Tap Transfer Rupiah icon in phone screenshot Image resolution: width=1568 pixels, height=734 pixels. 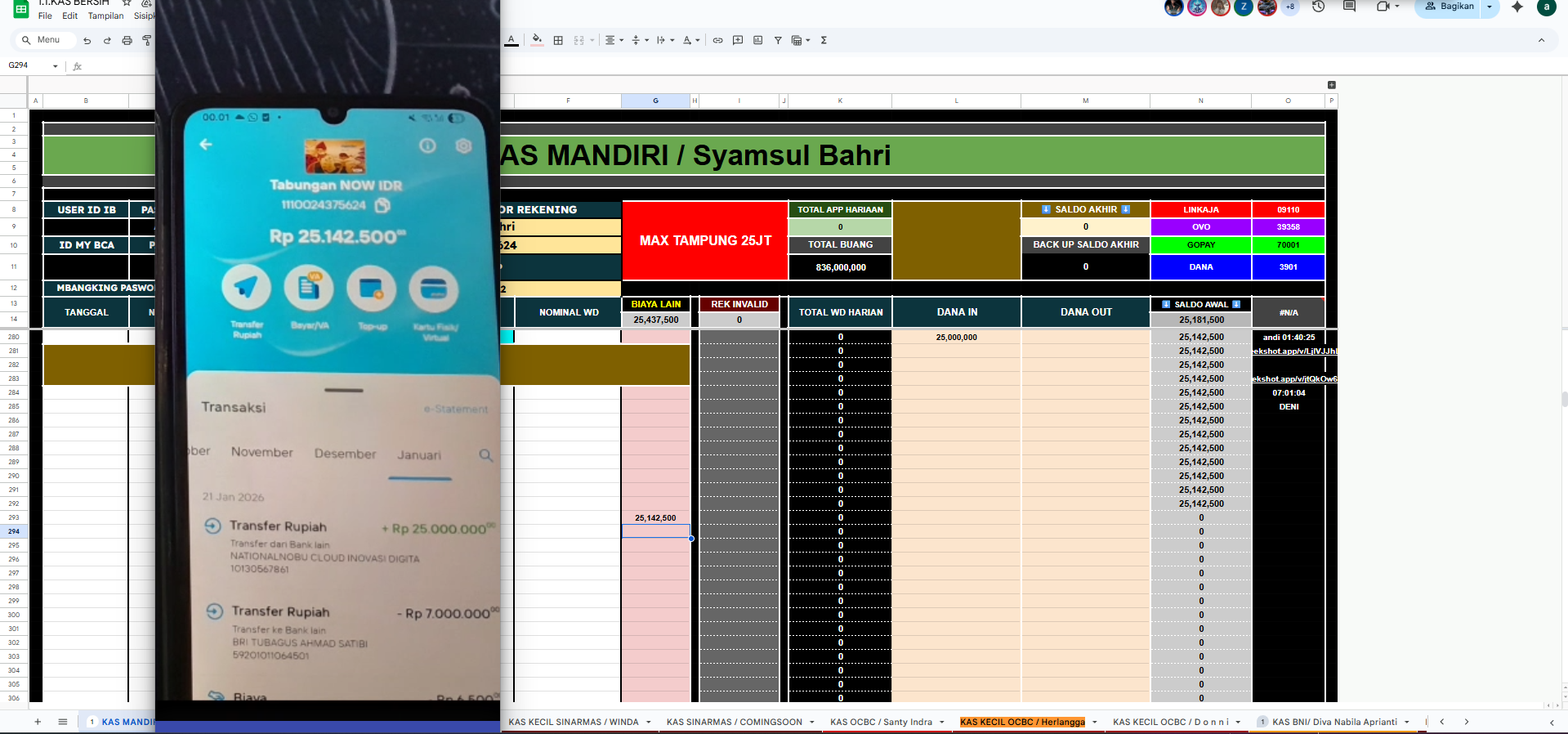[x=246, y=289]
